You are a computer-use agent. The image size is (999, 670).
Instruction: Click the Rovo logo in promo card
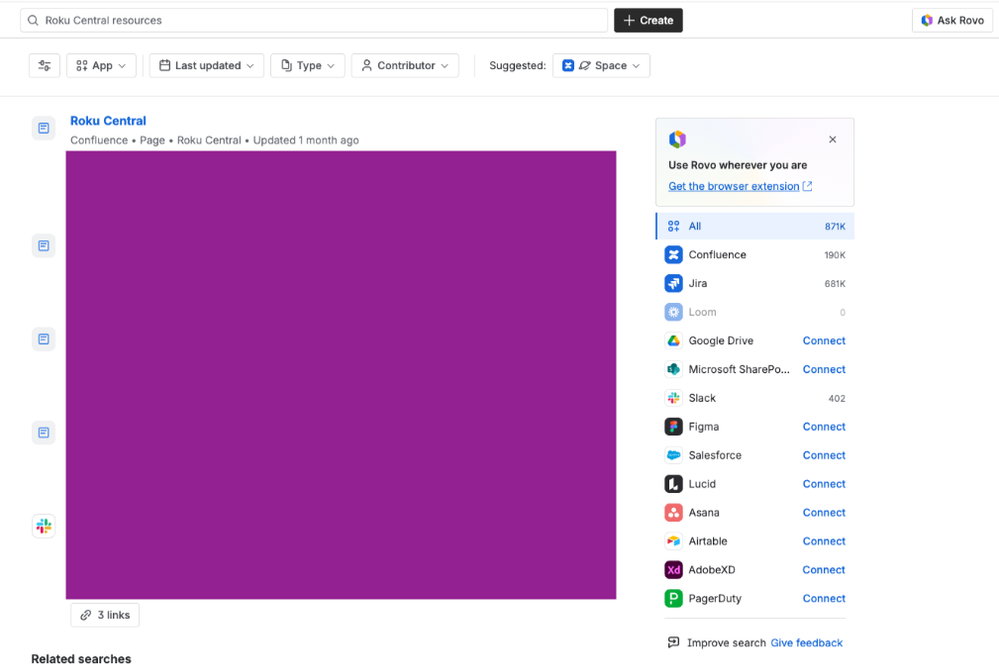(x=677, y=139)
